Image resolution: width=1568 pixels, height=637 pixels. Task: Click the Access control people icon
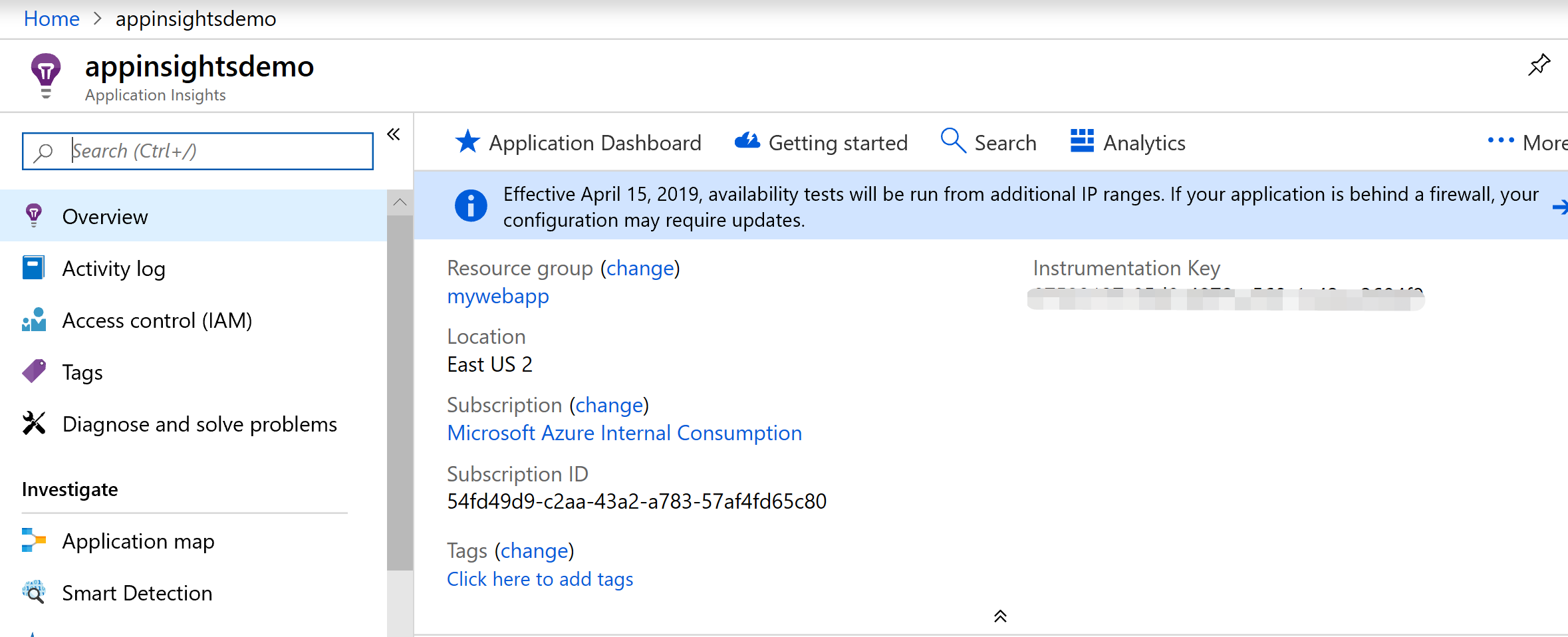pos(34,319)
